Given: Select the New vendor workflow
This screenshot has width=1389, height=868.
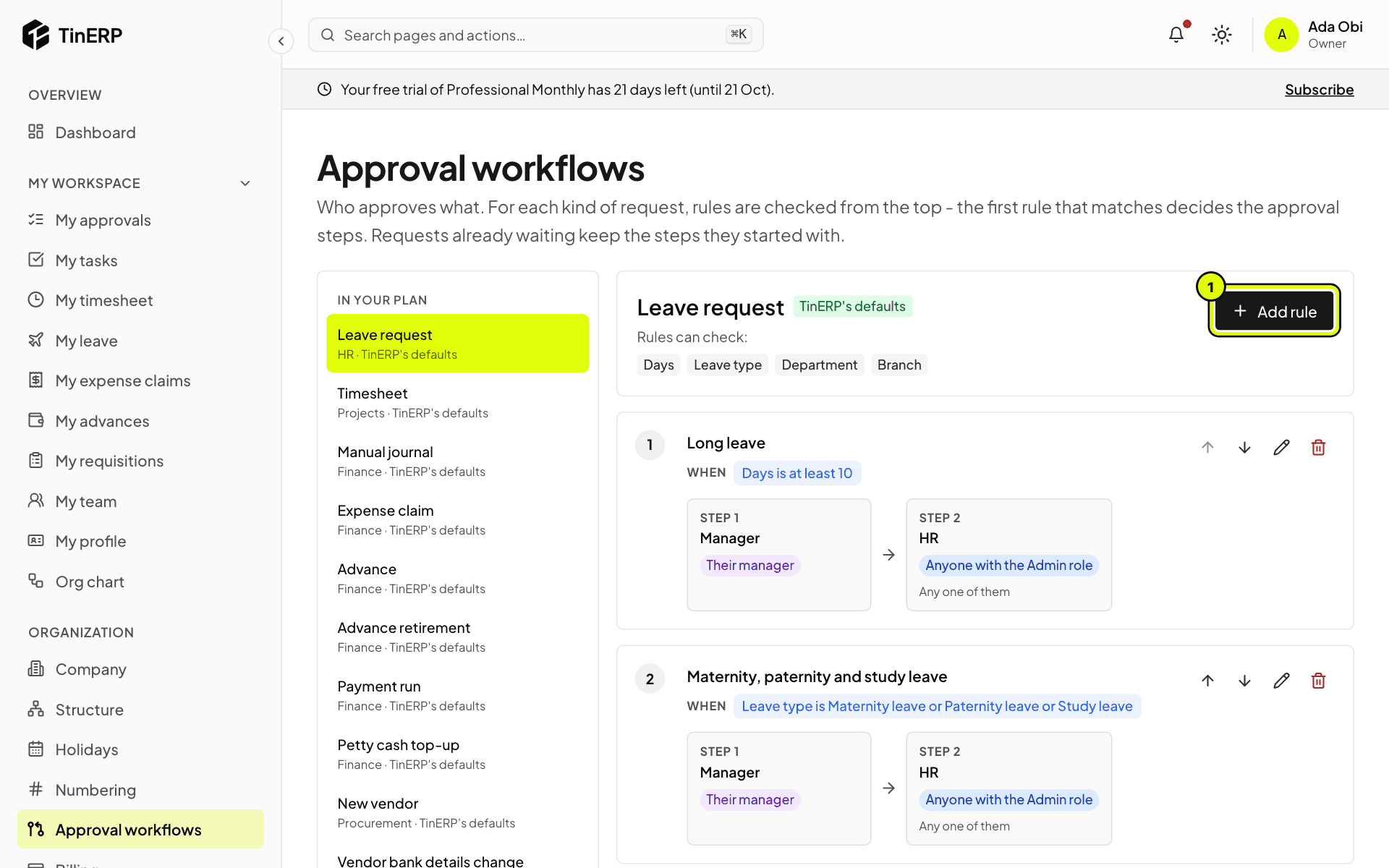Looking at the screenshot, I should tap(458, 812).
